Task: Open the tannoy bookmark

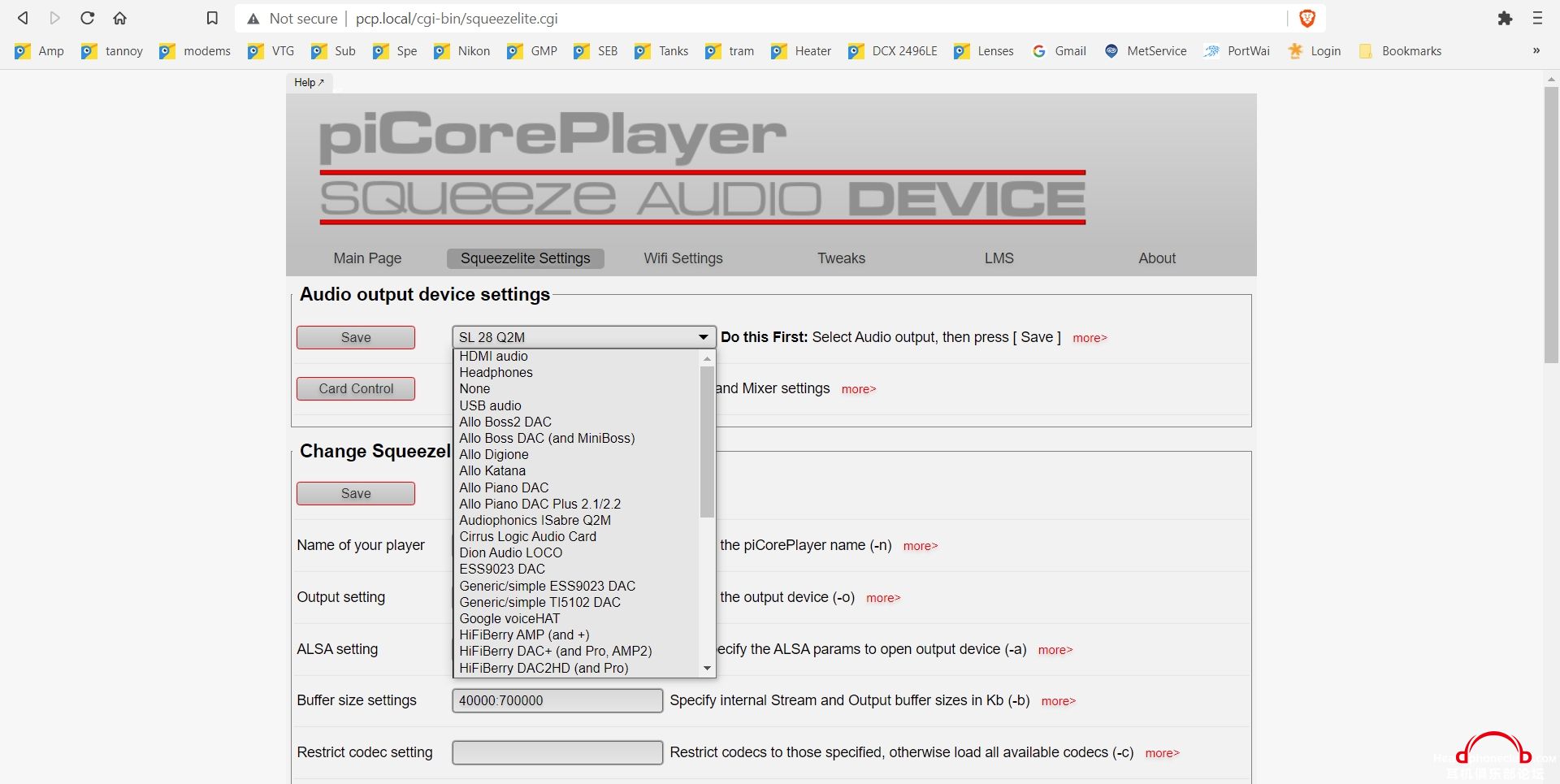Action: [x=112, y=51]
